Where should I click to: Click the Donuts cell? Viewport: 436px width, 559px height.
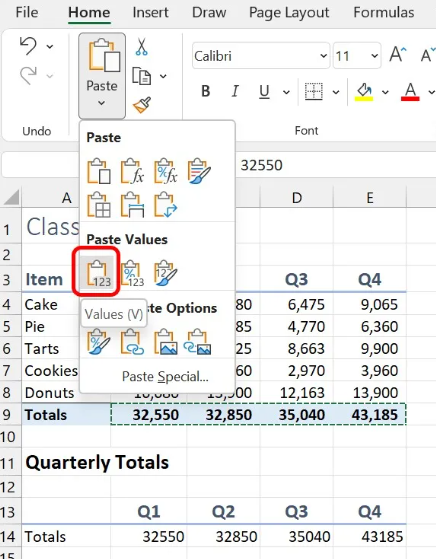(50, 393)
